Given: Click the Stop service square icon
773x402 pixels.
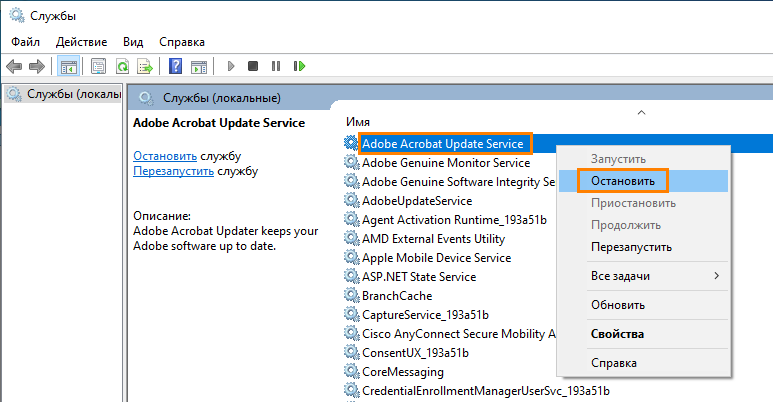Looking at the screenshot, I should point(253,66).
